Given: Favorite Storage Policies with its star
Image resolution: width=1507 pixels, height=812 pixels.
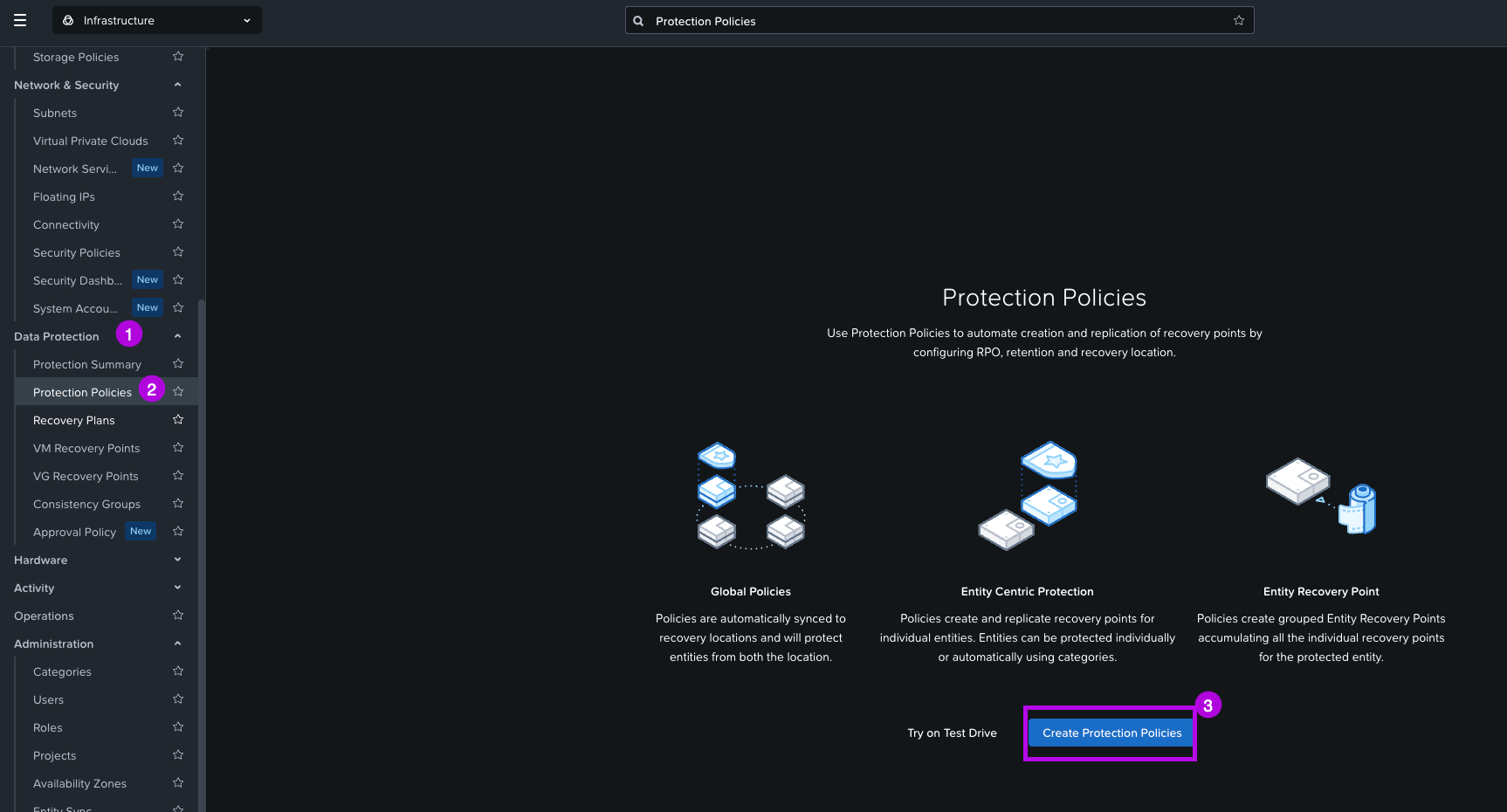Looking at the screenshot, I should click(178, 57).
